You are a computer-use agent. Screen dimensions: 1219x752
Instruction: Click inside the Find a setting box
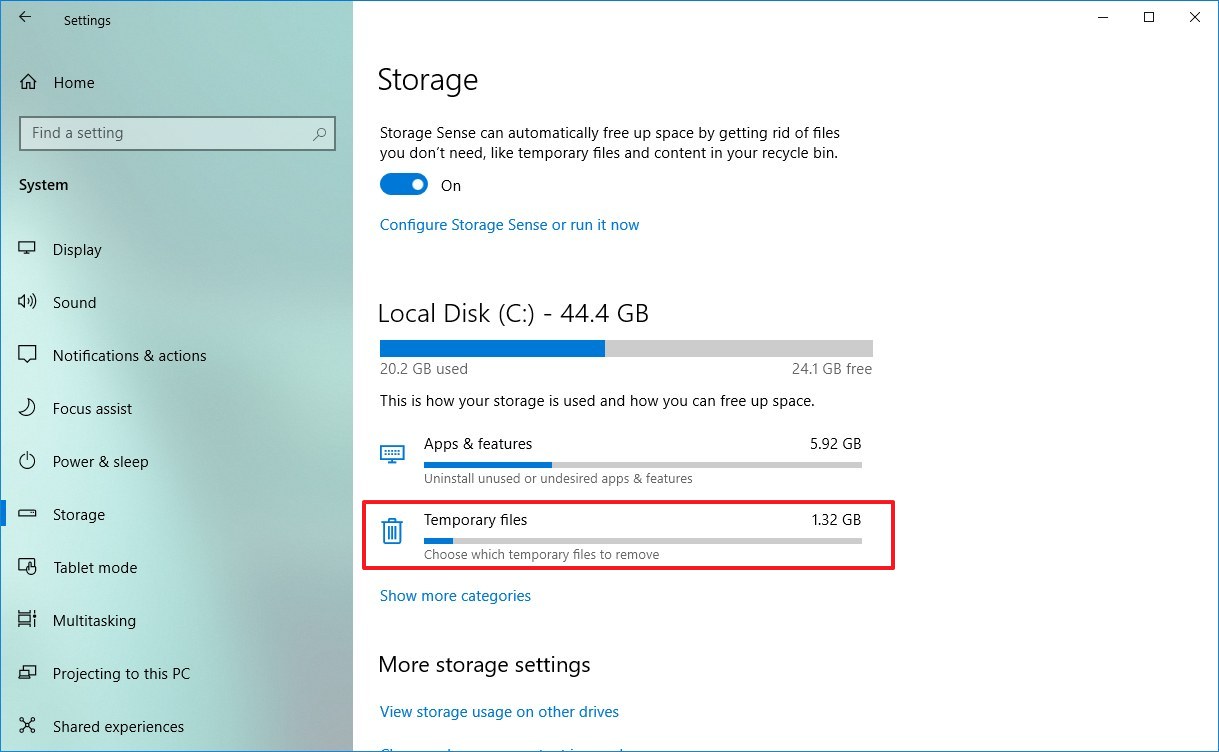pyautogui.click(x=177, y=133)
